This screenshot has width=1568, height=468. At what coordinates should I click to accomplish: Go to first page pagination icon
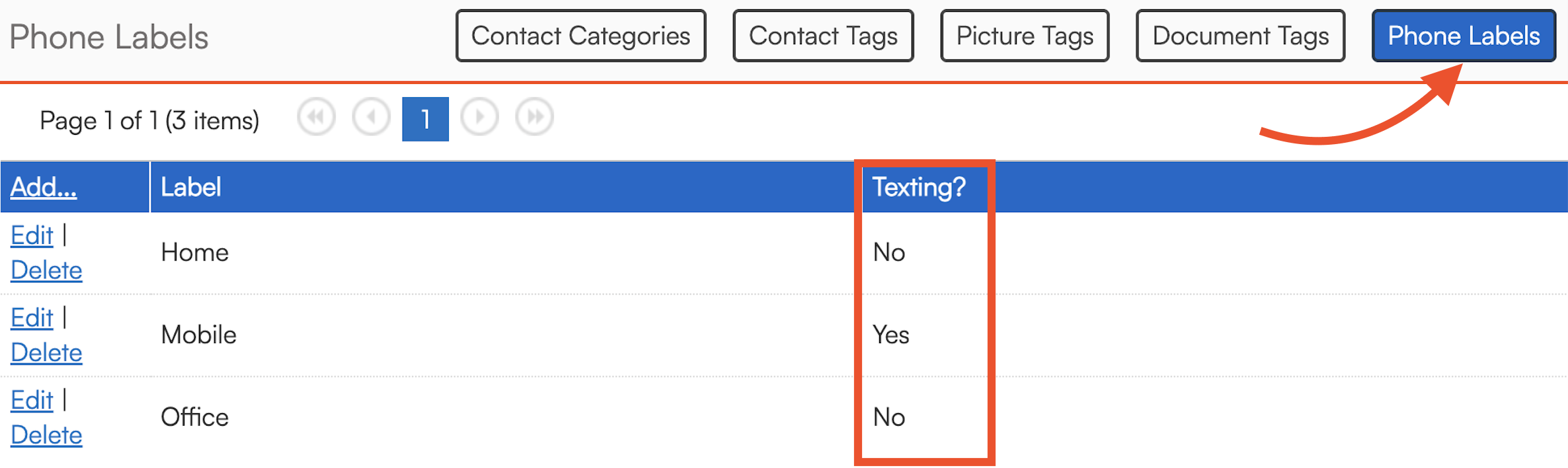coord(317,118)
